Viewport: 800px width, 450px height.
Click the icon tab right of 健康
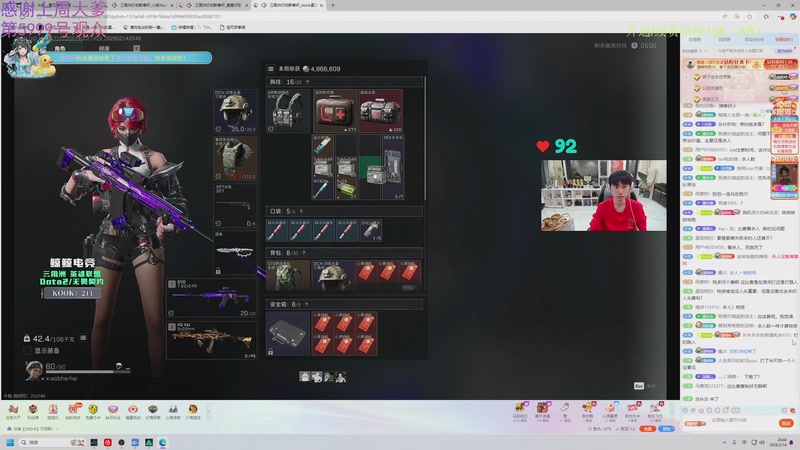(x=136, y=48)
